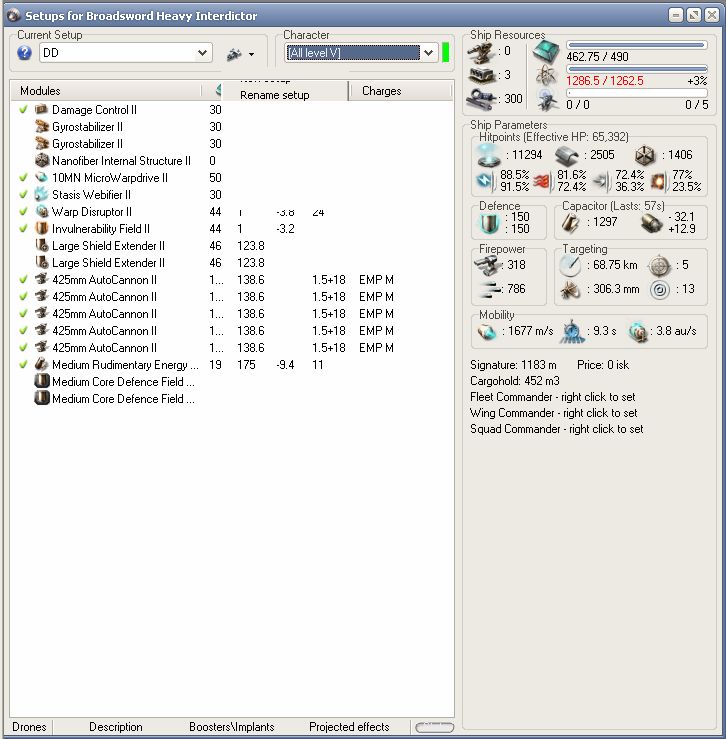Click the small button beside Projected effects

(434, 727)
